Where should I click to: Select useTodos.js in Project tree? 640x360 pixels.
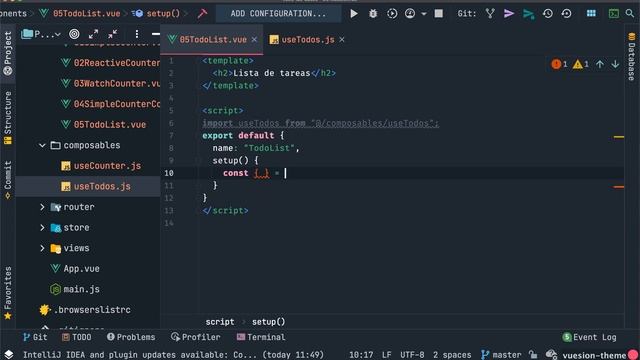point(96,187)
